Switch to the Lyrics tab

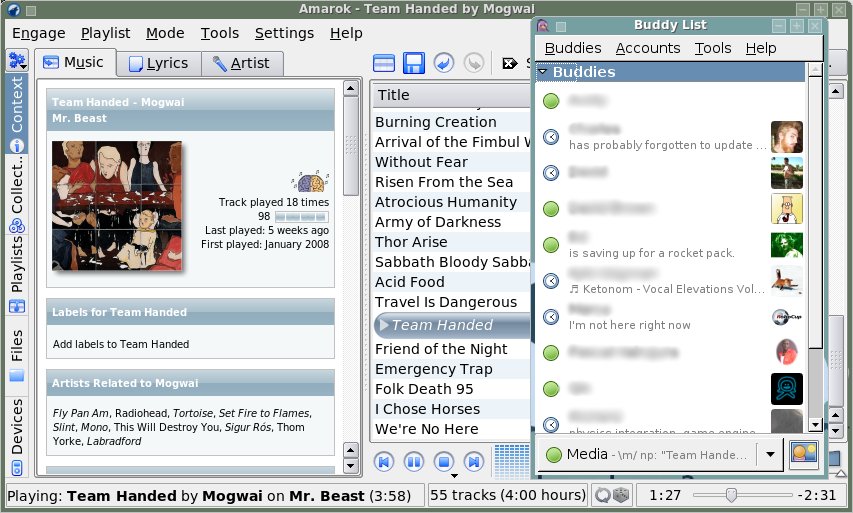coord(159,64)
